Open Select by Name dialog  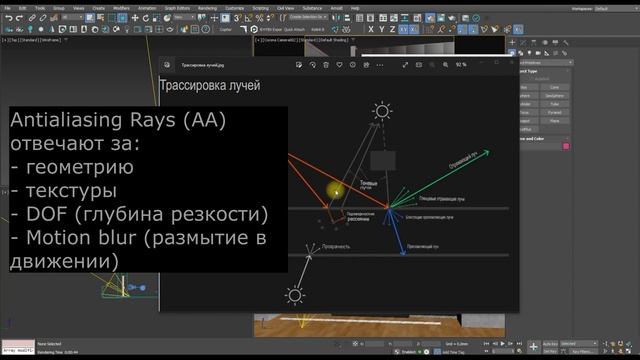pyautogui.click(x=100, y=18)
